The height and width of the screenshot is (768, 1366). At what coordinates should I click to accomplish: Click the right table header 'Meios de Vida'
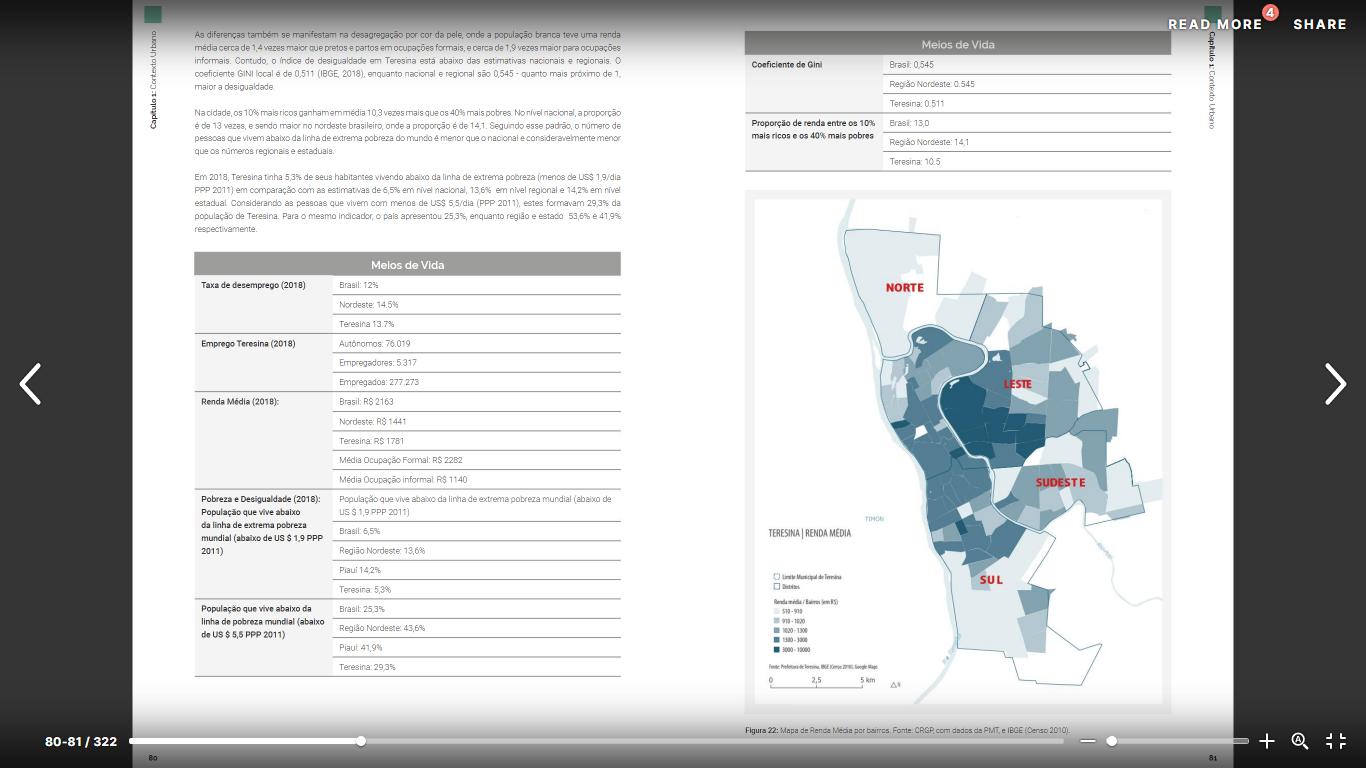[958, 45]
